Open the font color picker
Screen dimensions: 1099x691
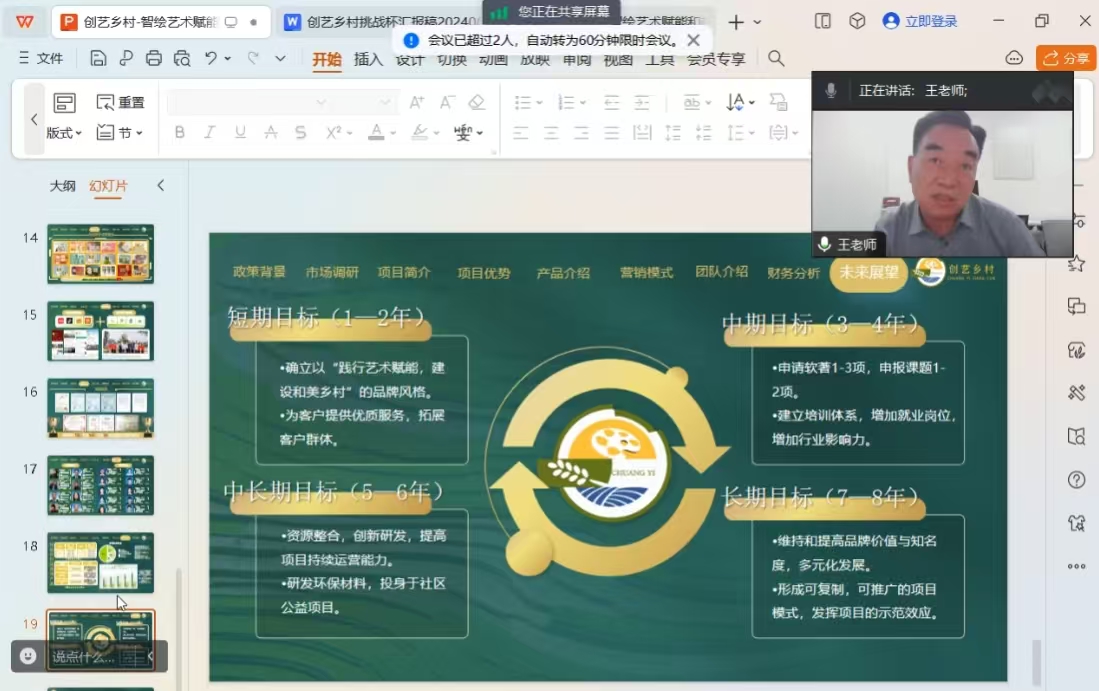coord(377,132)
